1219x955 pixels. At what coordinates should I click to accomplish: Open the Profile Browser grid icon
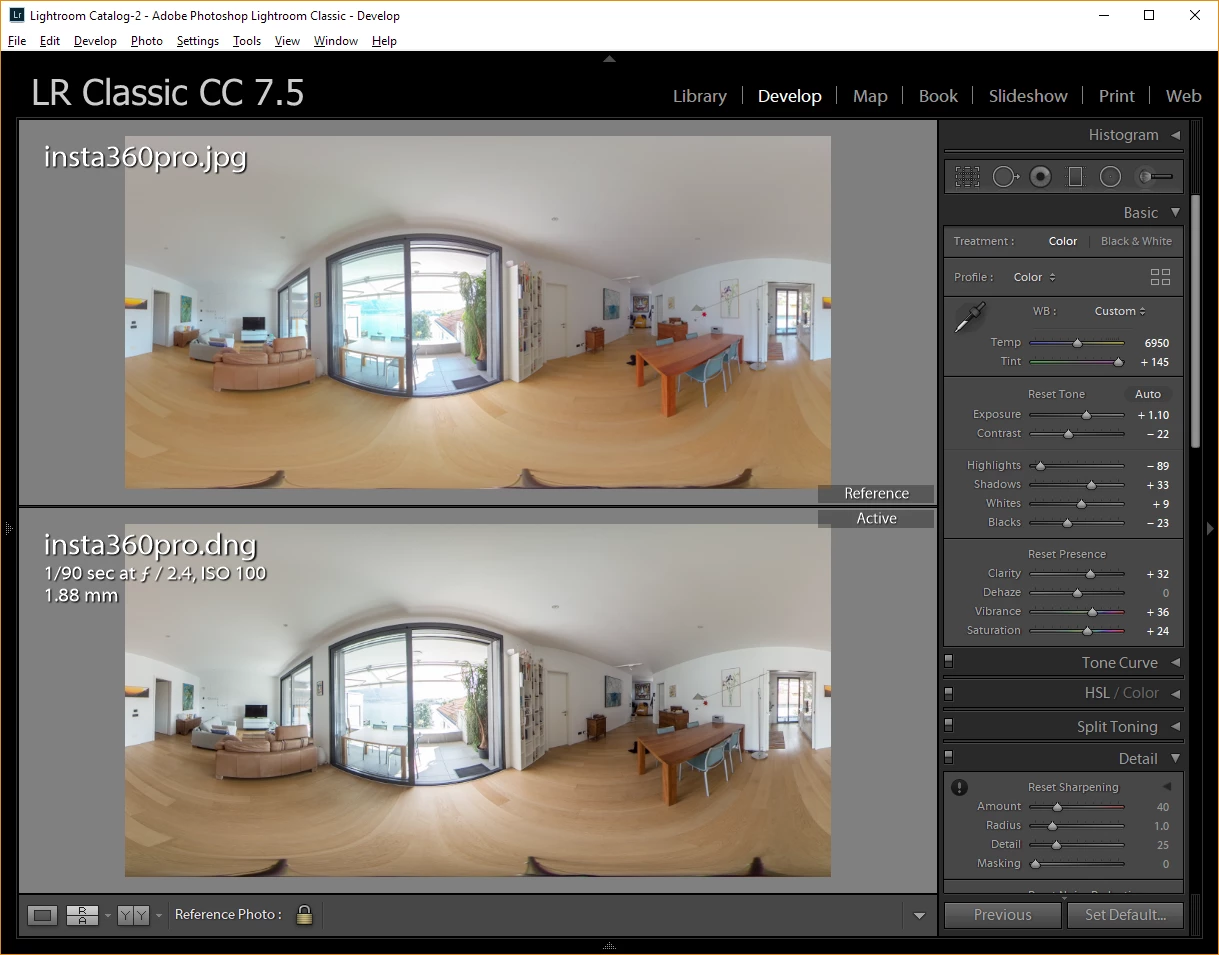(x=1160, y=277)
